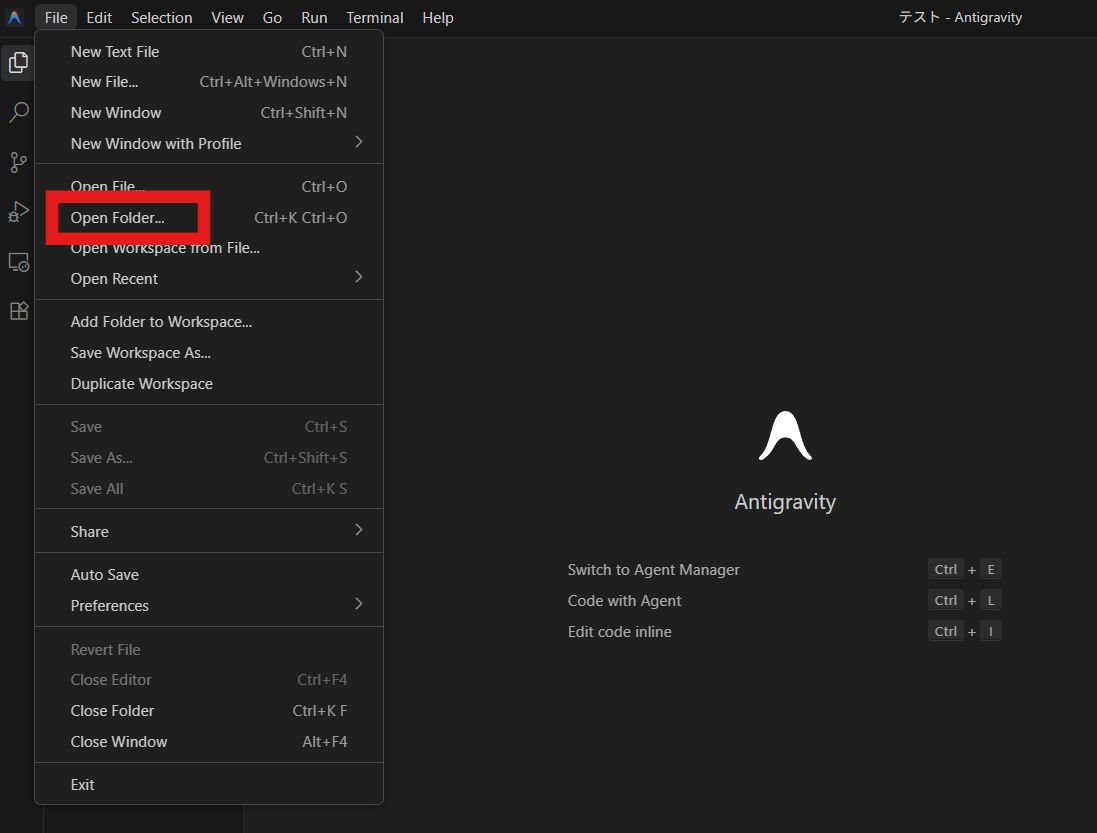Click the large Antigravity logo on welcome screen
This screenshot has height=833, width=1097.
[x=785, y=434]
